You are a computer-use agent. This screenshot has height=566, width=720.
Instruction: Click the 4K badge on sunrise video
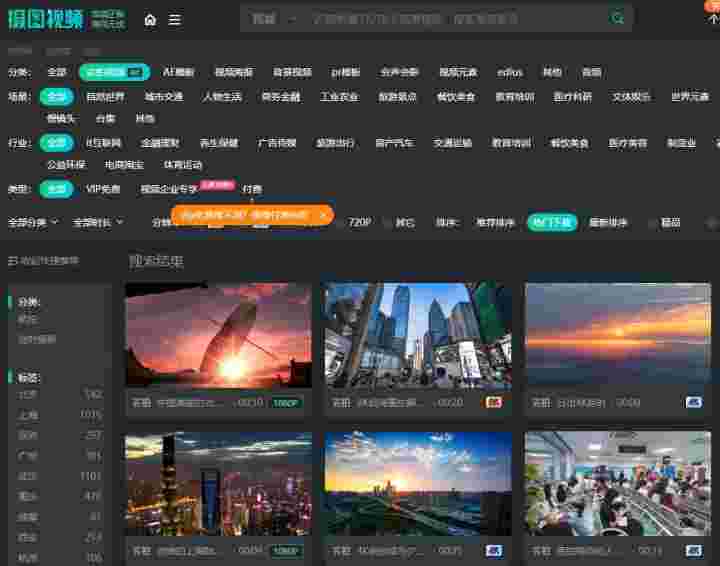pos(693,402)
